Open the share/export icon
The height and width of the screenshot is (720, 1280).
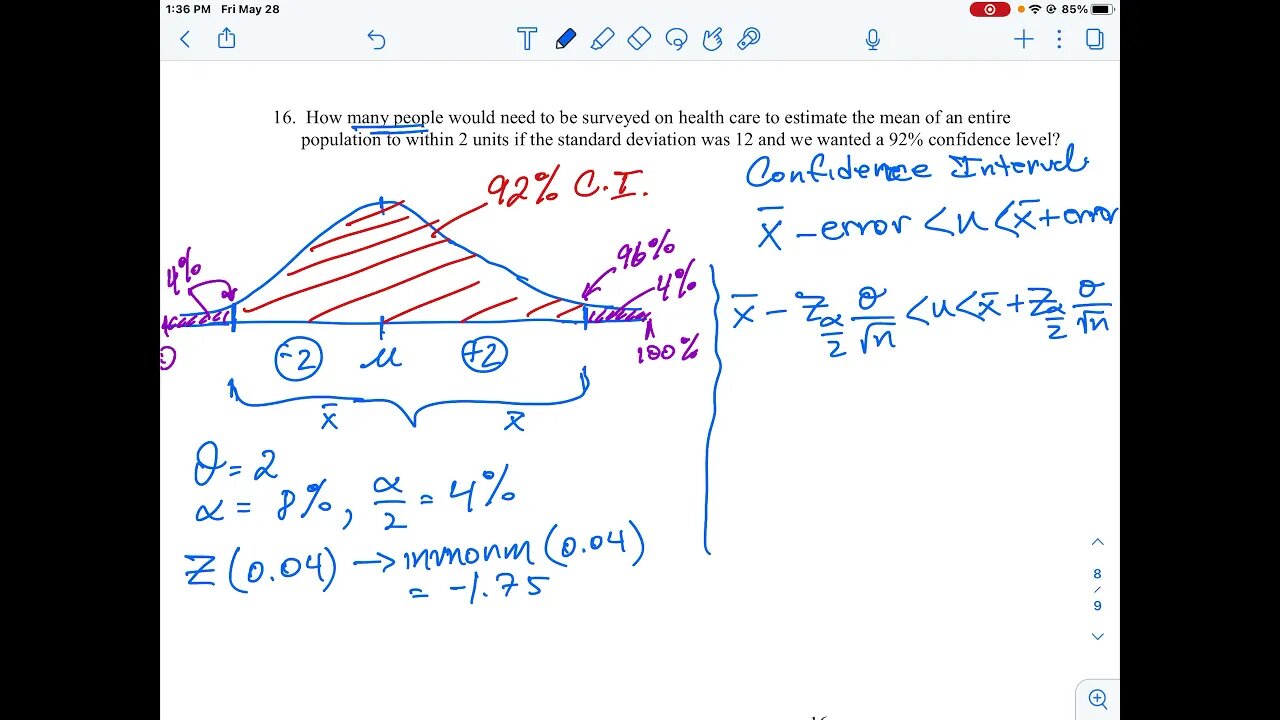227,38
